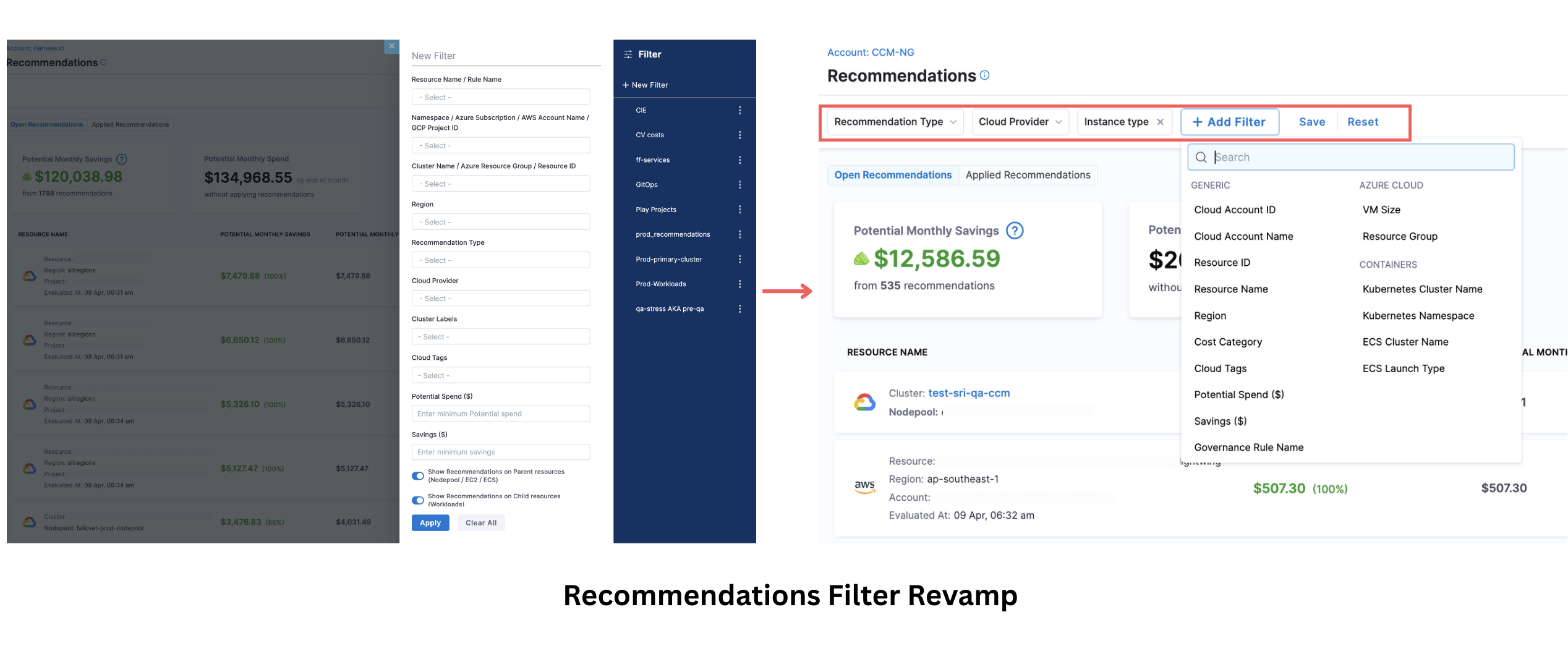The width and height of the screenshot is (1568, 659).
Task: Remove the Instance type filter with X
Action: pyautogui.click(x=1161, y=122)
